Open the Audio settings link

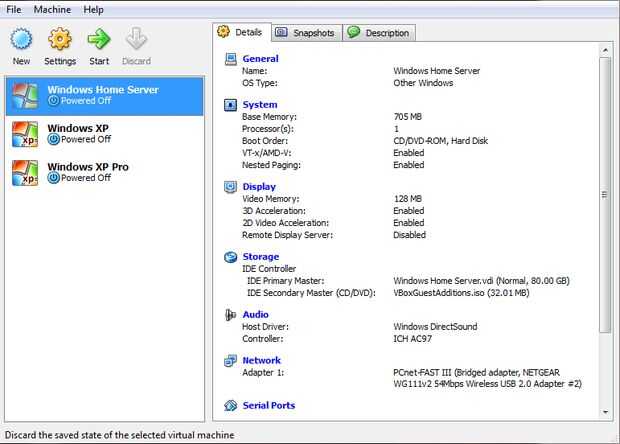[255, 315]
